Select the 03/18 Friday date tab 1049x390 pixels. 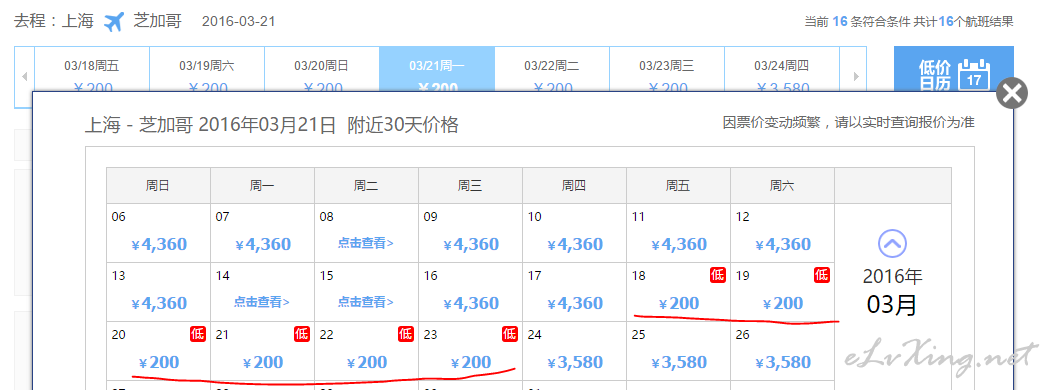coord(92,69)
